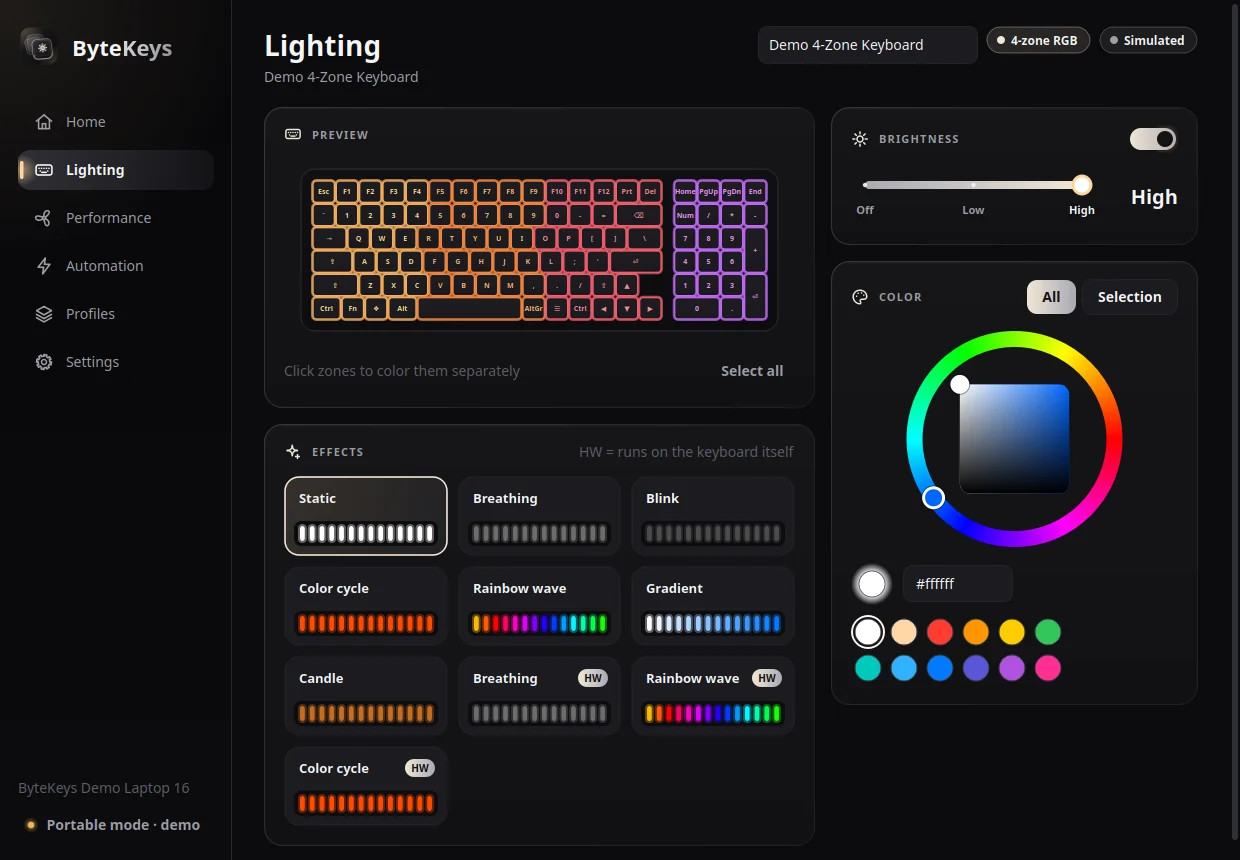Click the Del key in keyboard preview

pos(650,191)
